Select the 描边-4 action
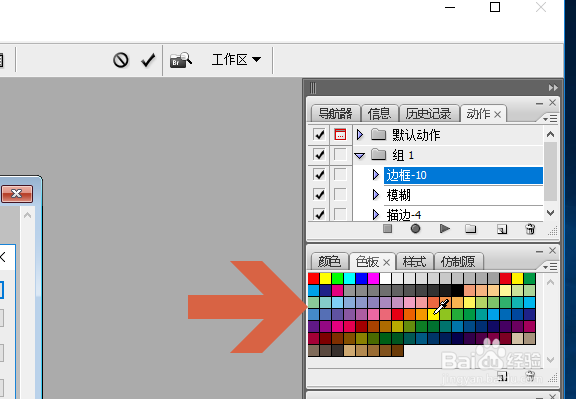 click(463, 214)
